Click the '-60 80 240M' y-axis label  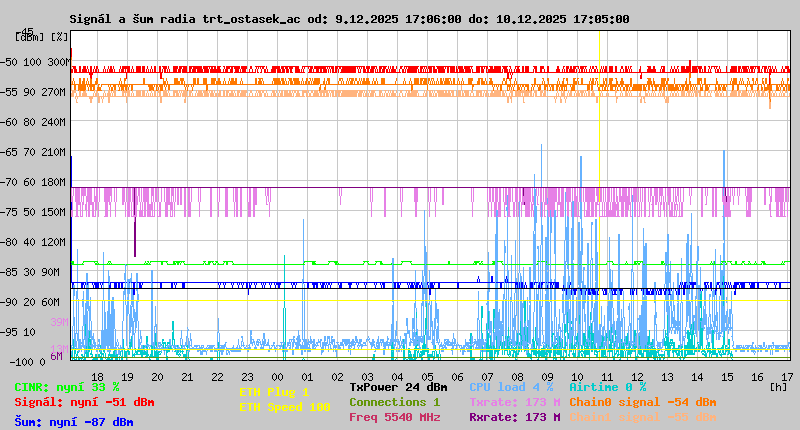pos(33,122)
